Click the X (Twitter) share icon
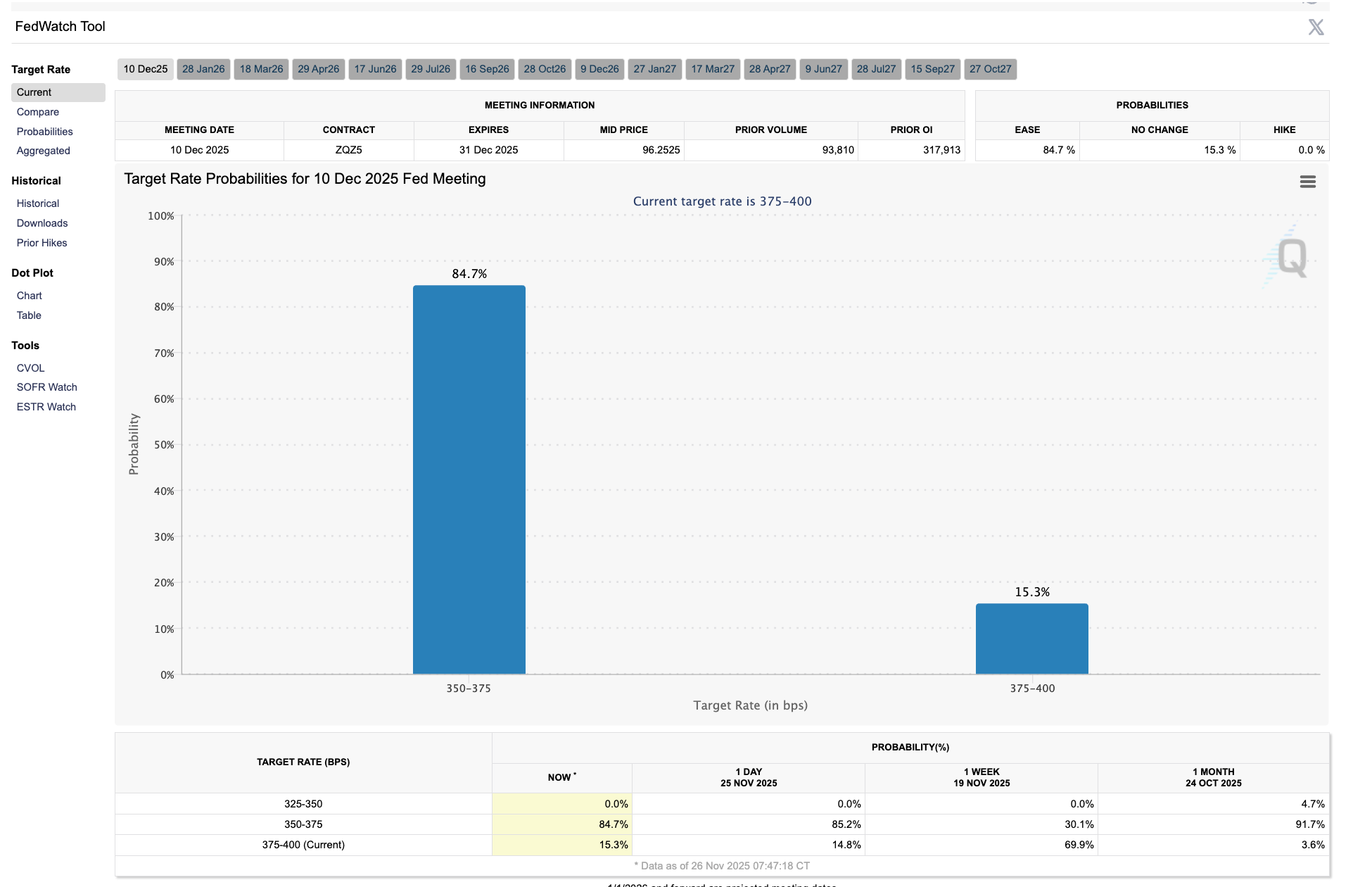Screen dimensions: 1372x887 pyautogui.click(x=1315, y=27)
